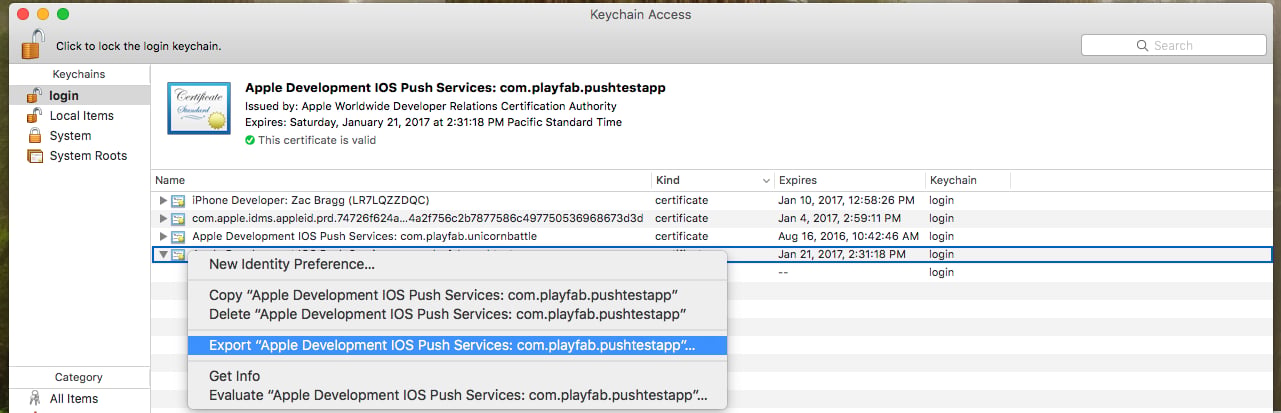Click the Expires Saturday, January 21, 2017 line
1281x413 pixels.
433,122
